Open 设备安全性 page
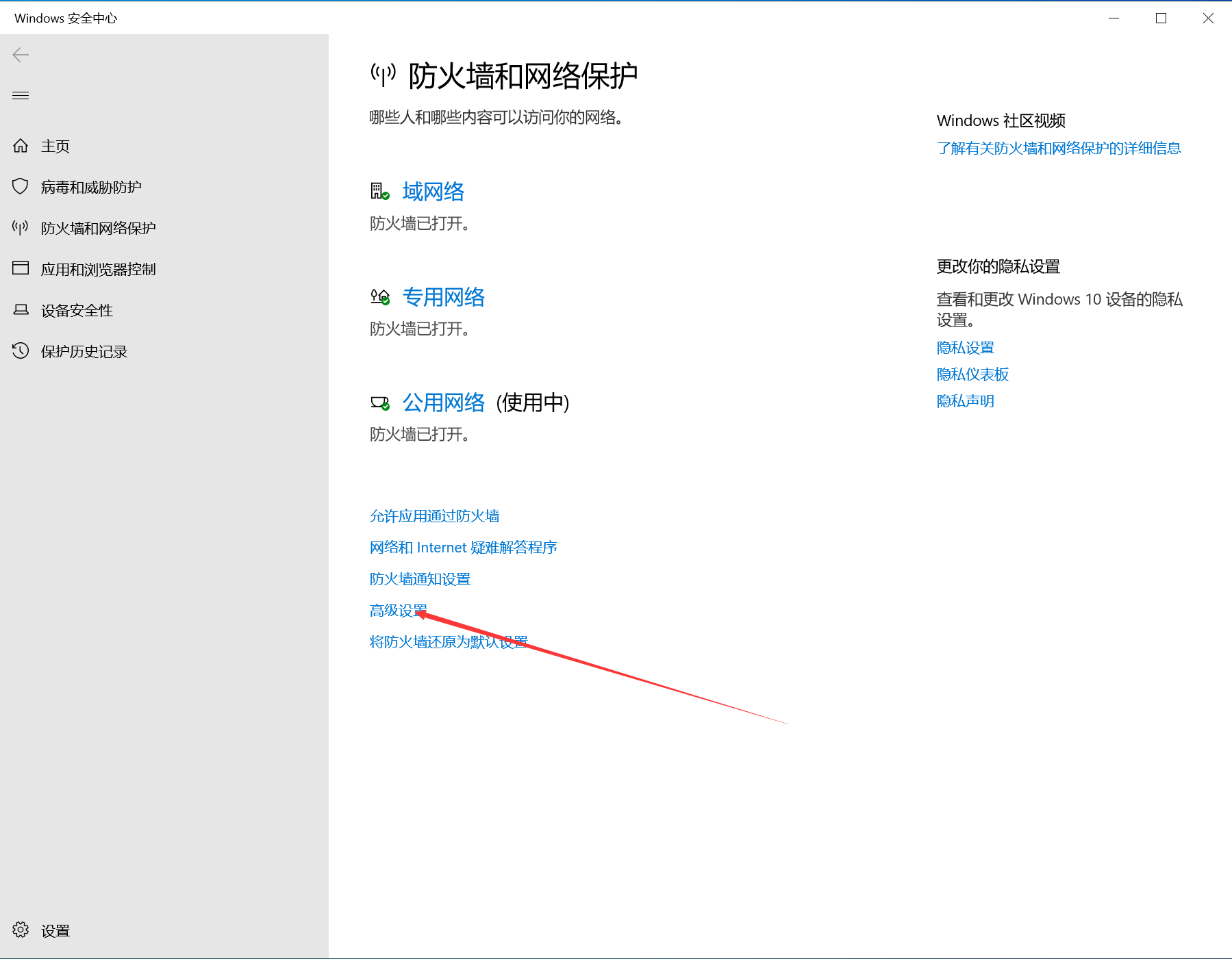This screenshot has height=959, width=1232. [77, 311]
